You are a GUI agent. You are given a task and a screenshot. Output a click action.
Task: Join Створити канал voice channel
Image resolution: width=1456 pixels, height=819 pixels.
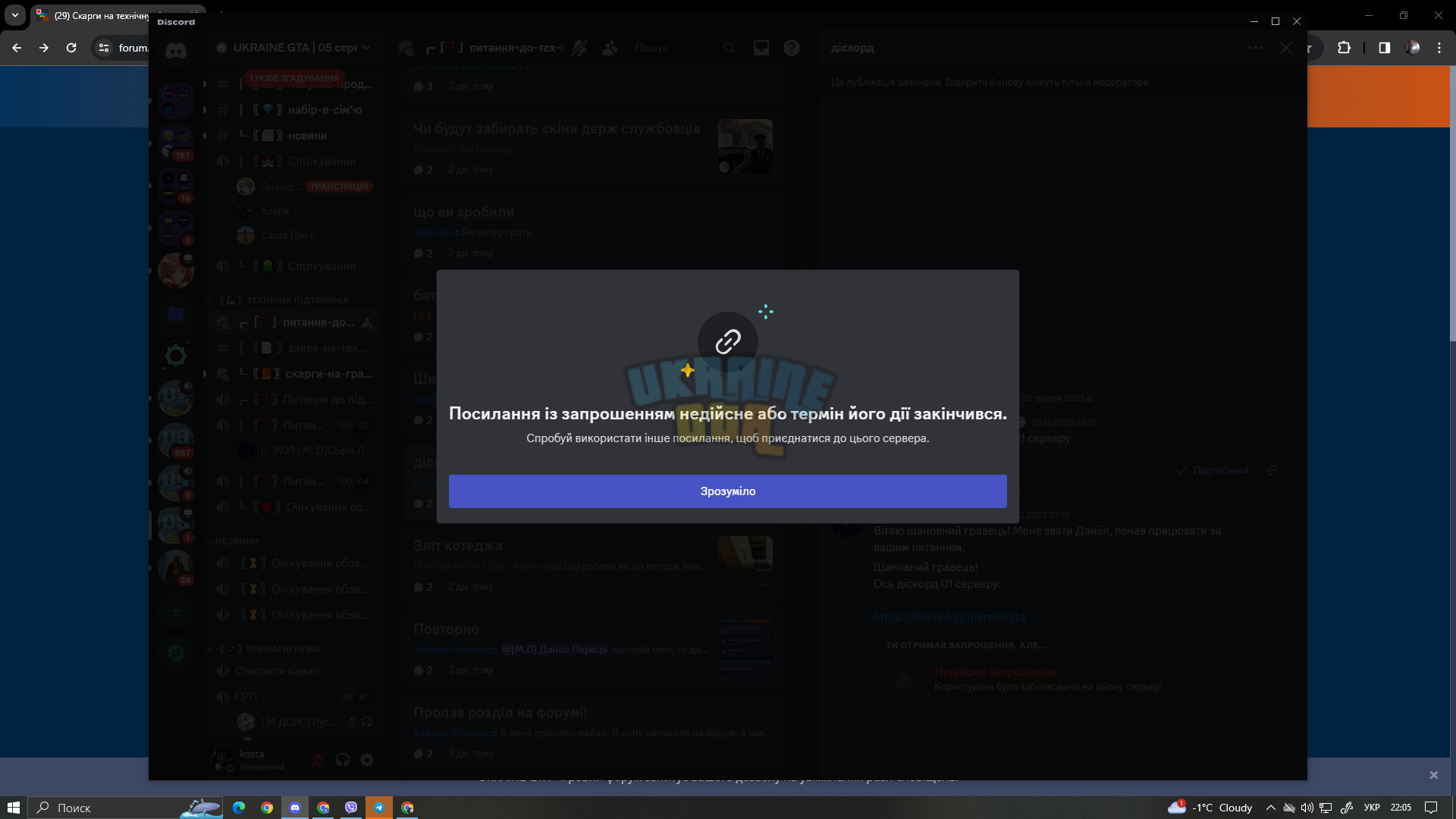[x=294, y=671]
